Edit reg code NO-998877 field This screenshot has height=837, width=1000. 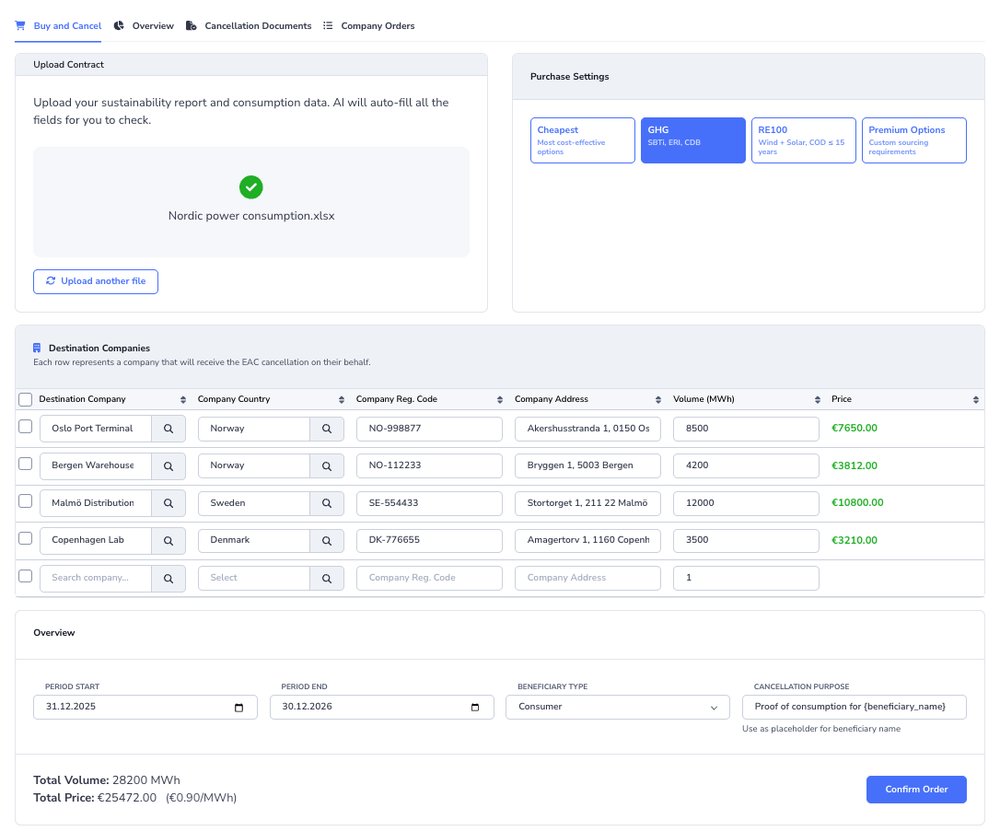click(429, 429)
